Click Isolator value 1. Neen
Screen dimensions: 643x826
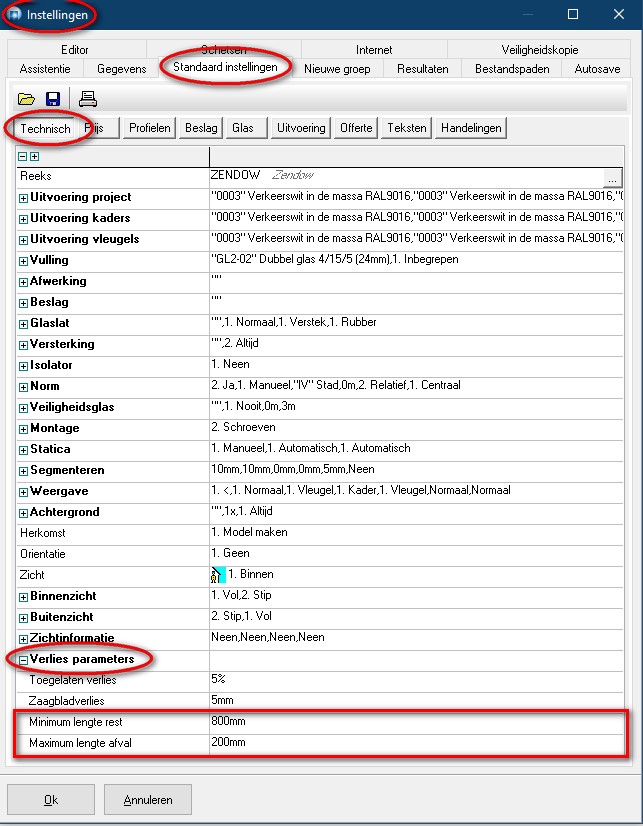point(416,365)
